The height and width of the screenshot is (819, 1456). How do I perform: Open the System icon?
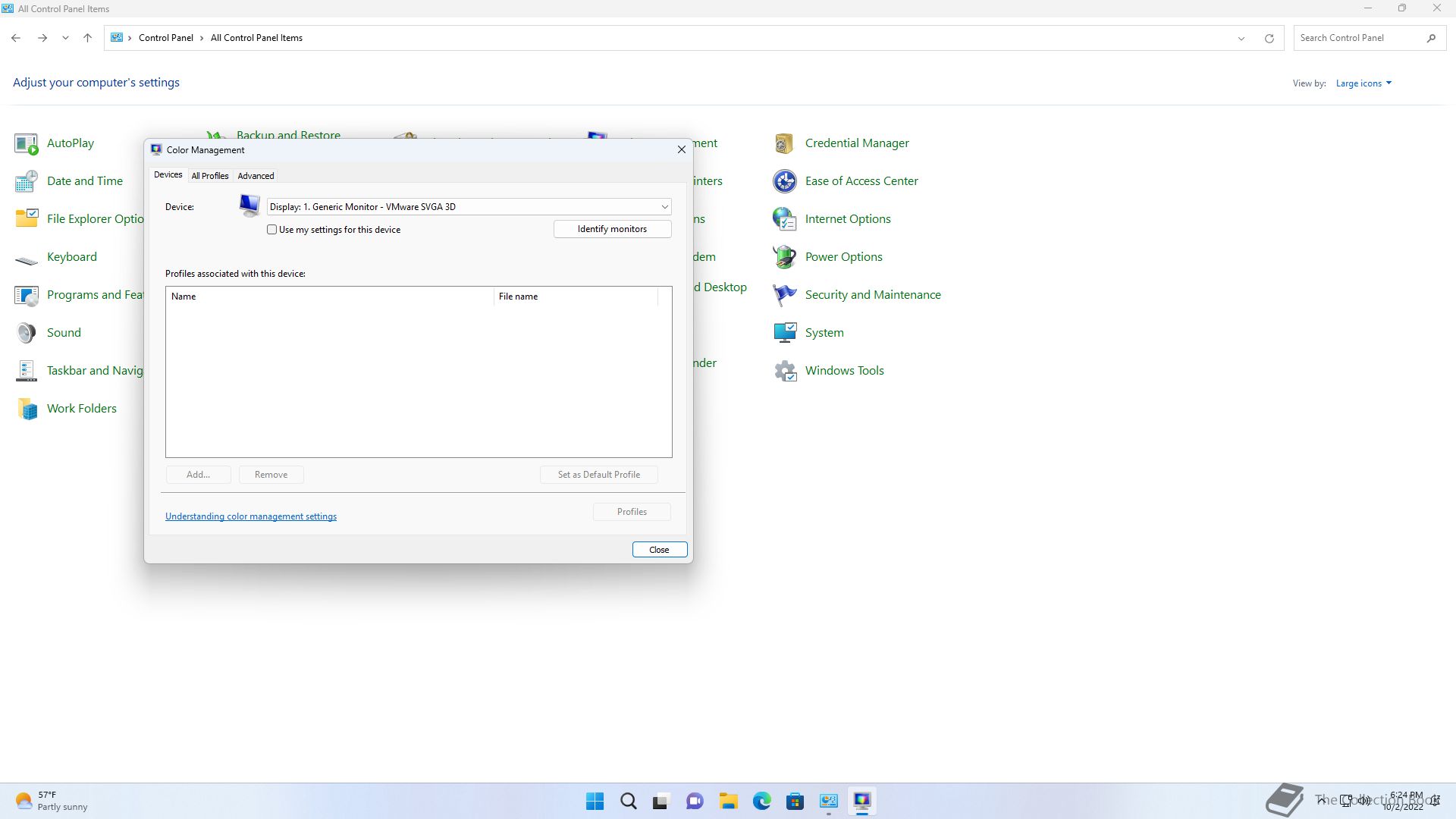(x=785, y=333)
